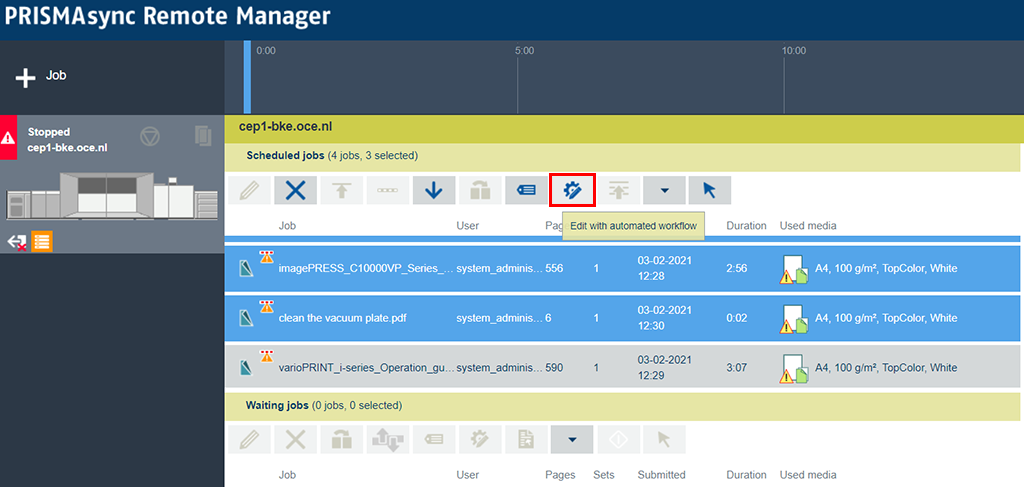Delete selected scheduled jobs with X icon
The height and width of the screenshot is (487, 1024).
[296, 191]
